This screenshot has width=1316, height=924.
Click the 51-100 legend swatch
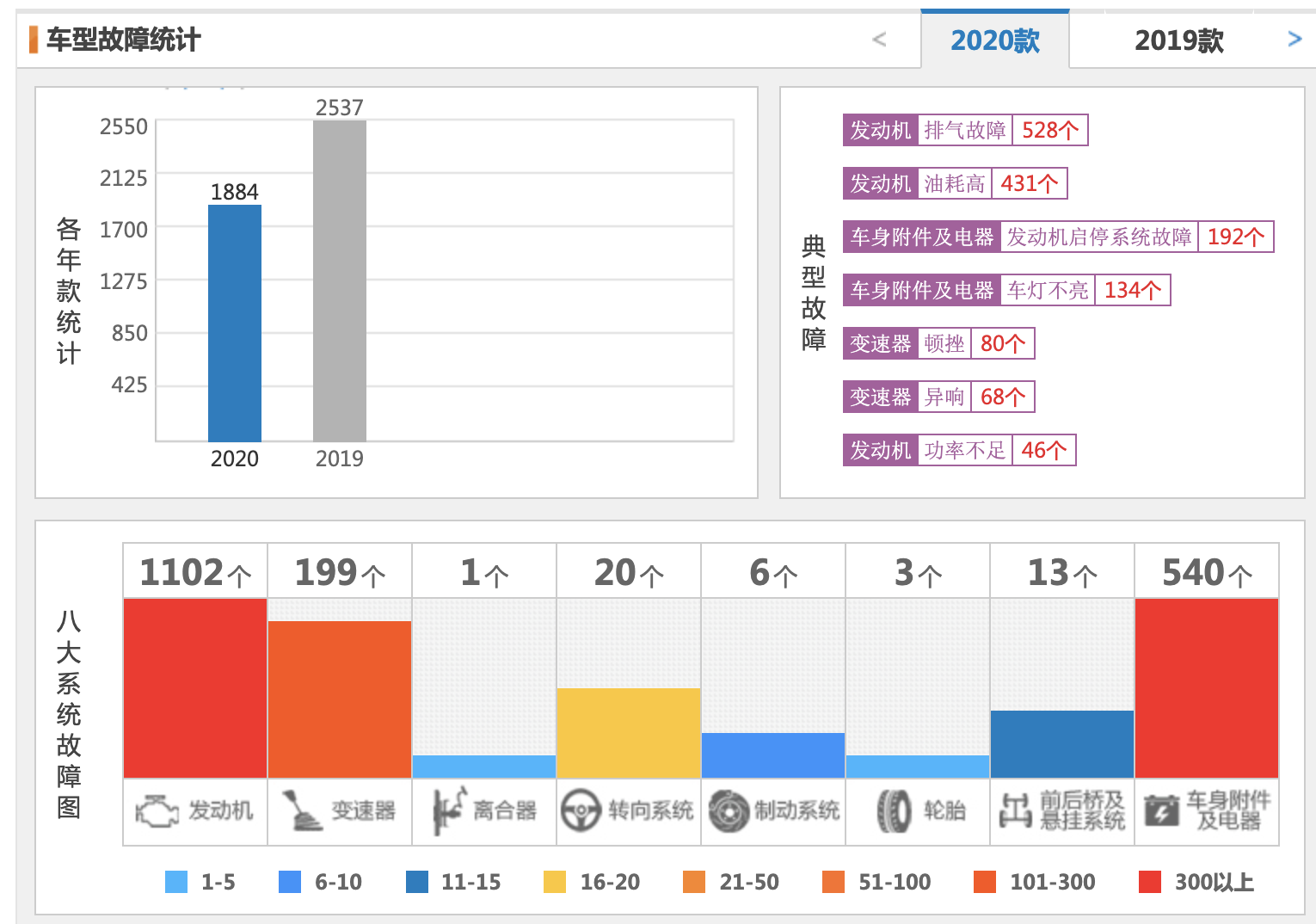click(833, 882)
